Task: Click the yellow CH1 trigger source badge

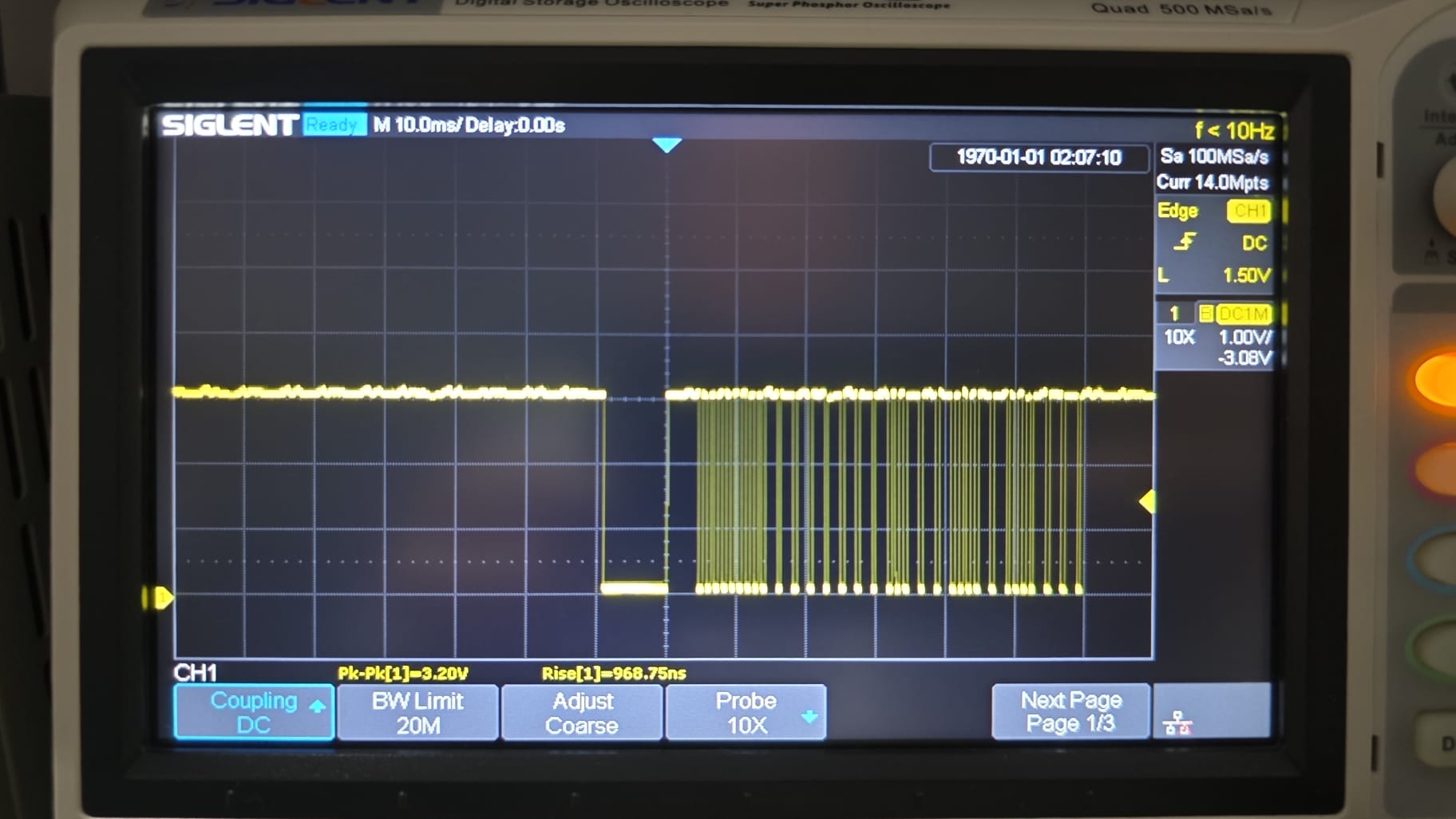Action: tap(1248, 211)
